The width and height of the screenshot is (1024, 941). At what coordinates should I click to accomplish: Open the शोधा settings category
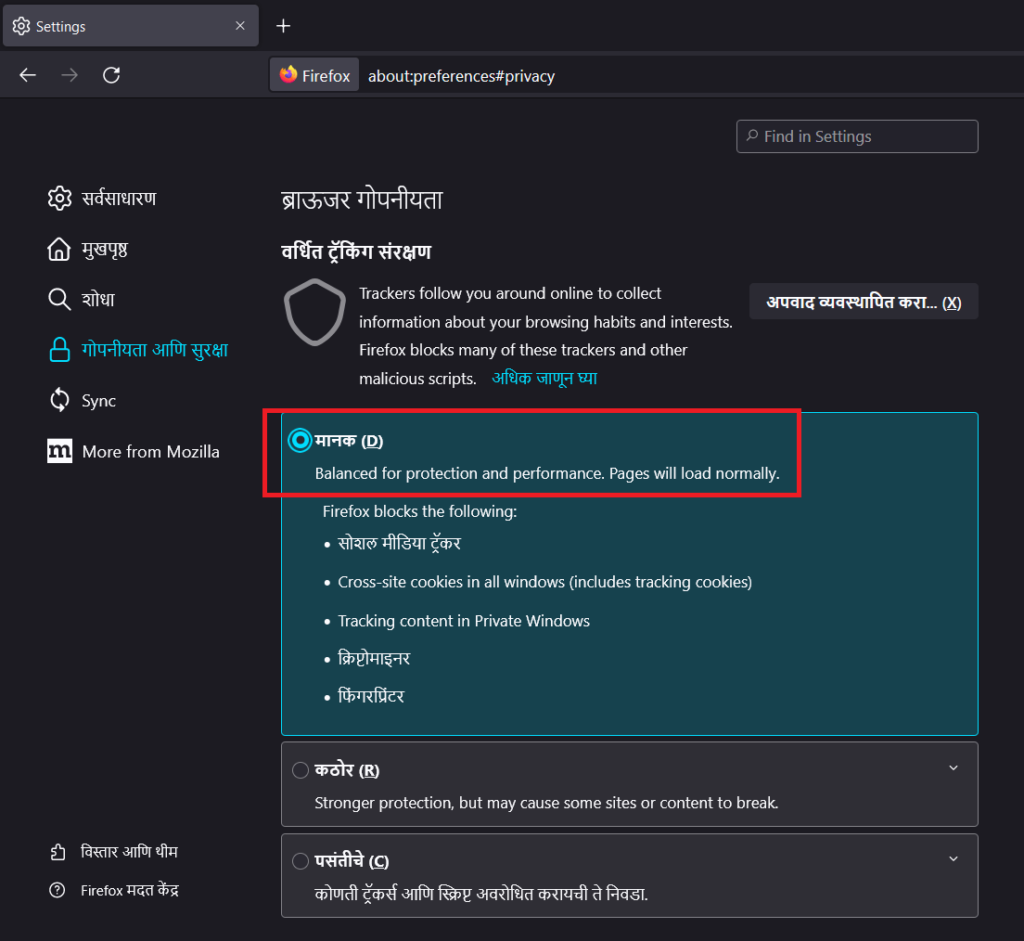click(98, 300)
